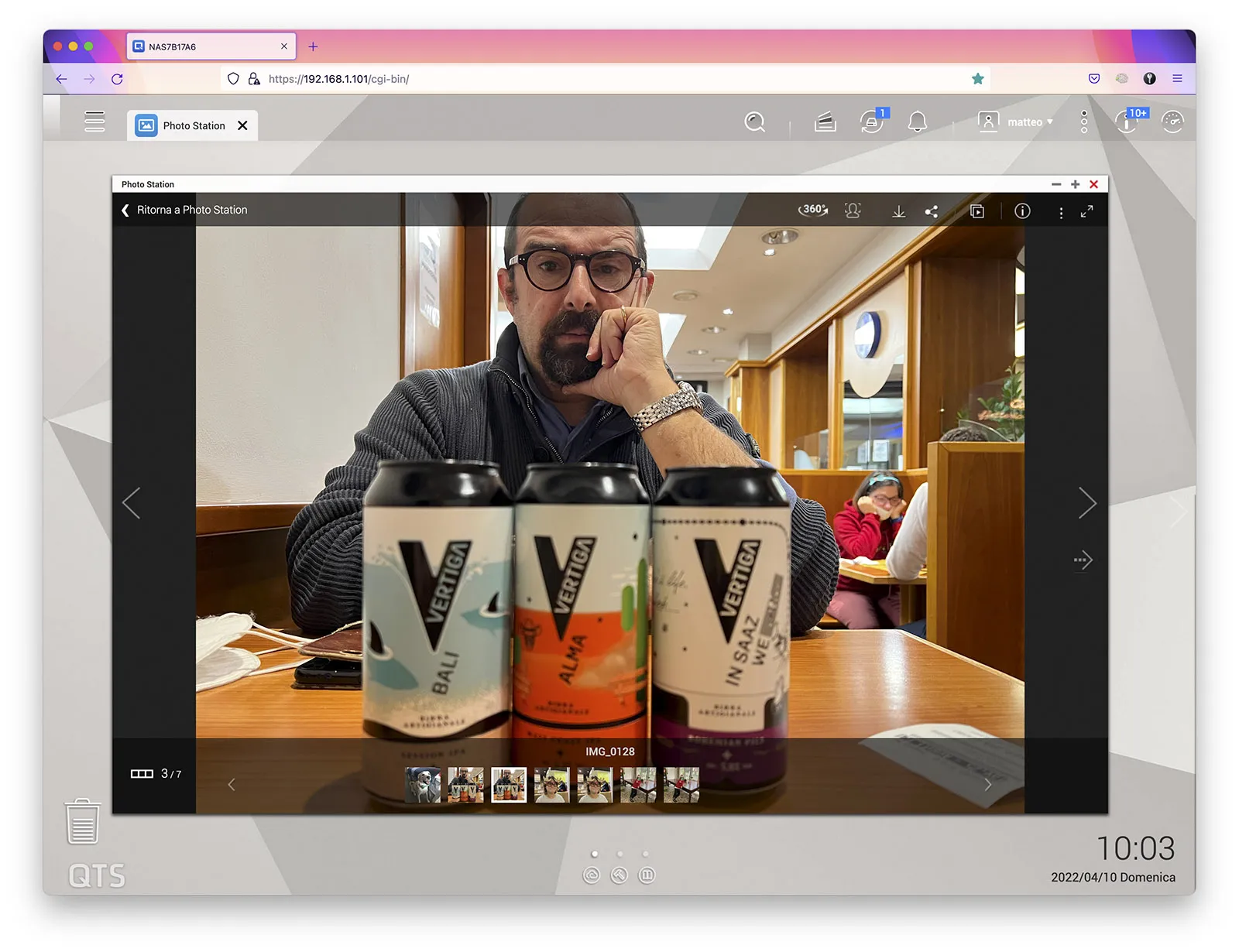Select the fourth thumbnail in the filmstrip
1239x952 pixels.
coord(552,785)
